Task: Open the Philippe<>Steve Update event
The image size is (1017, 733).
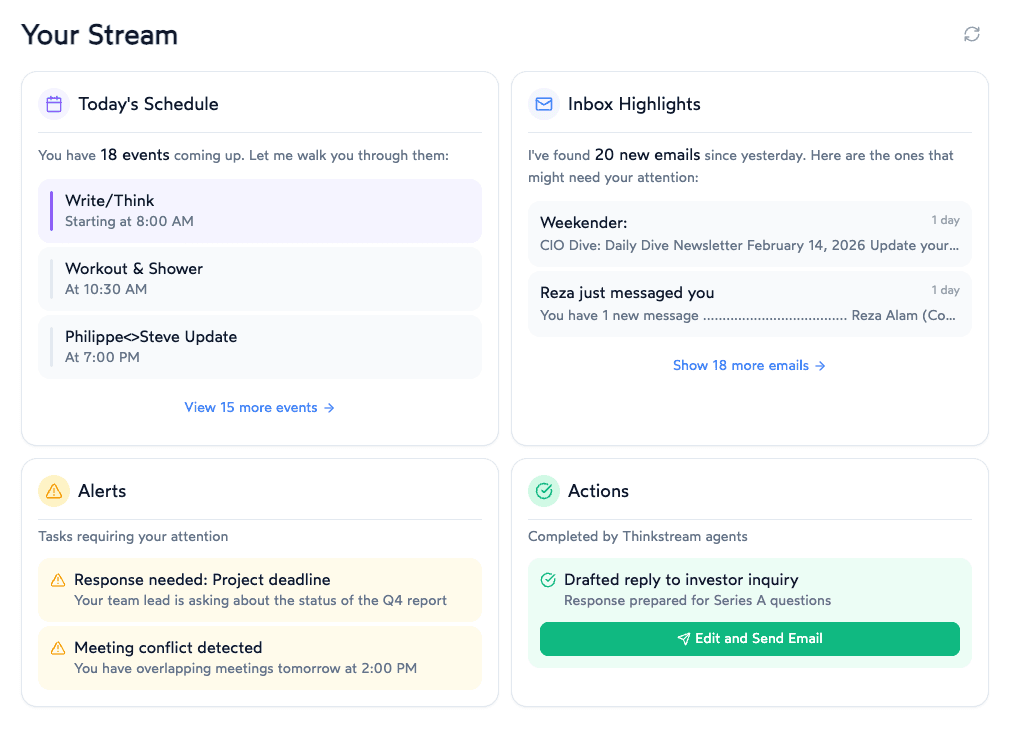Action: 260,346
